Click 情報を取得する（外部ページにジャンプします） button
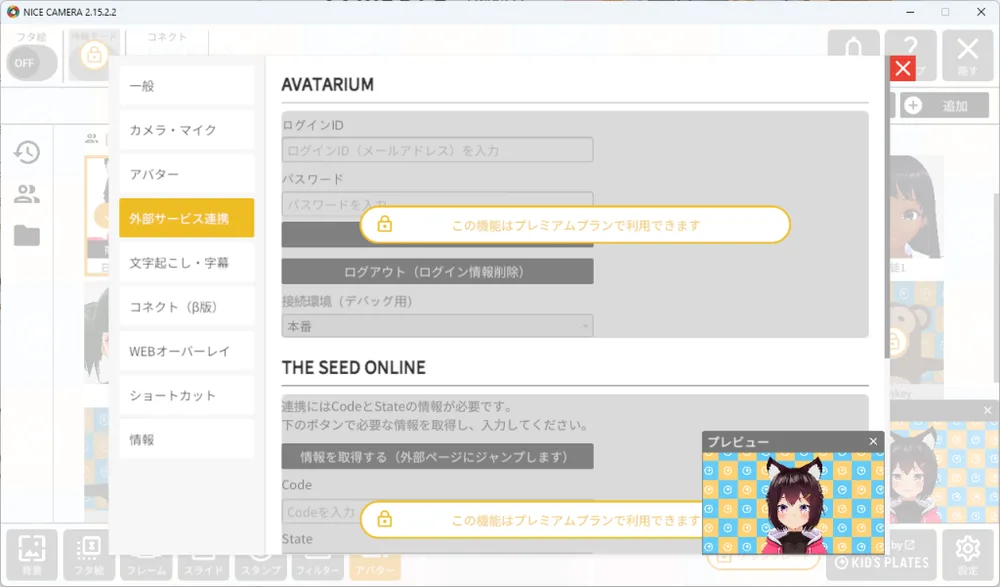Image resolution: width=1000 pixels, height=587 pixels. point(438,457)
